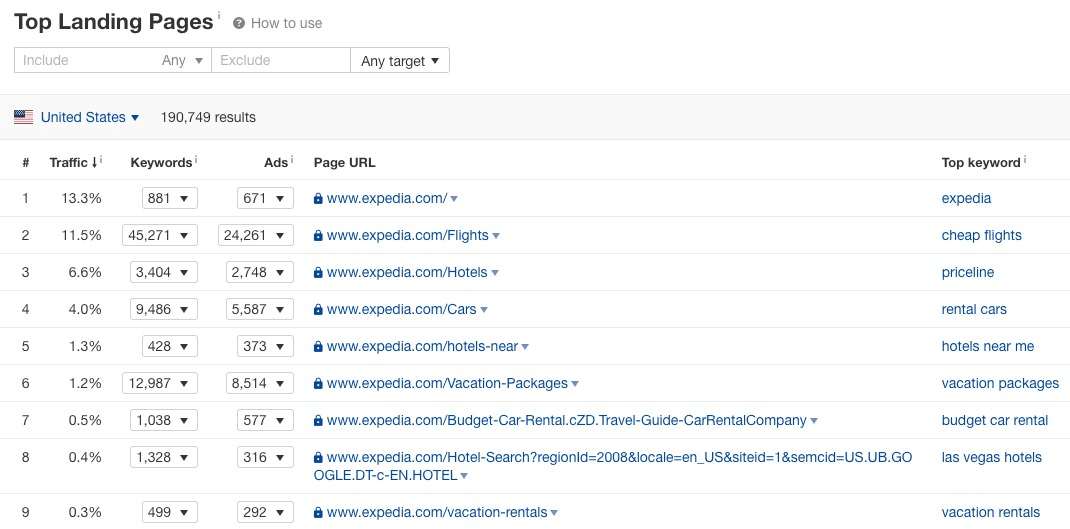Expand the 881 keywords dropdown
The height and width of the screenshot is (529, 1070).
170,199
